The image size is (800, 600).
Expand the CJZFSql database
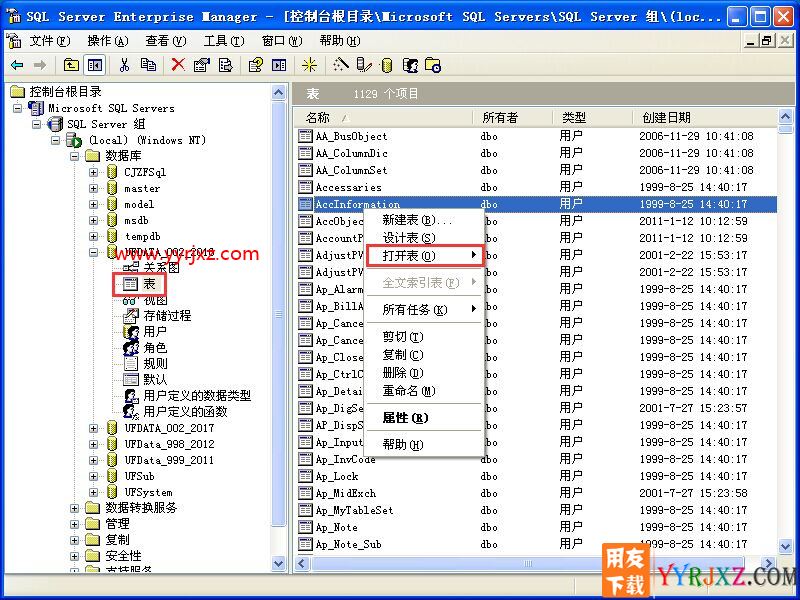click(93, 172)
